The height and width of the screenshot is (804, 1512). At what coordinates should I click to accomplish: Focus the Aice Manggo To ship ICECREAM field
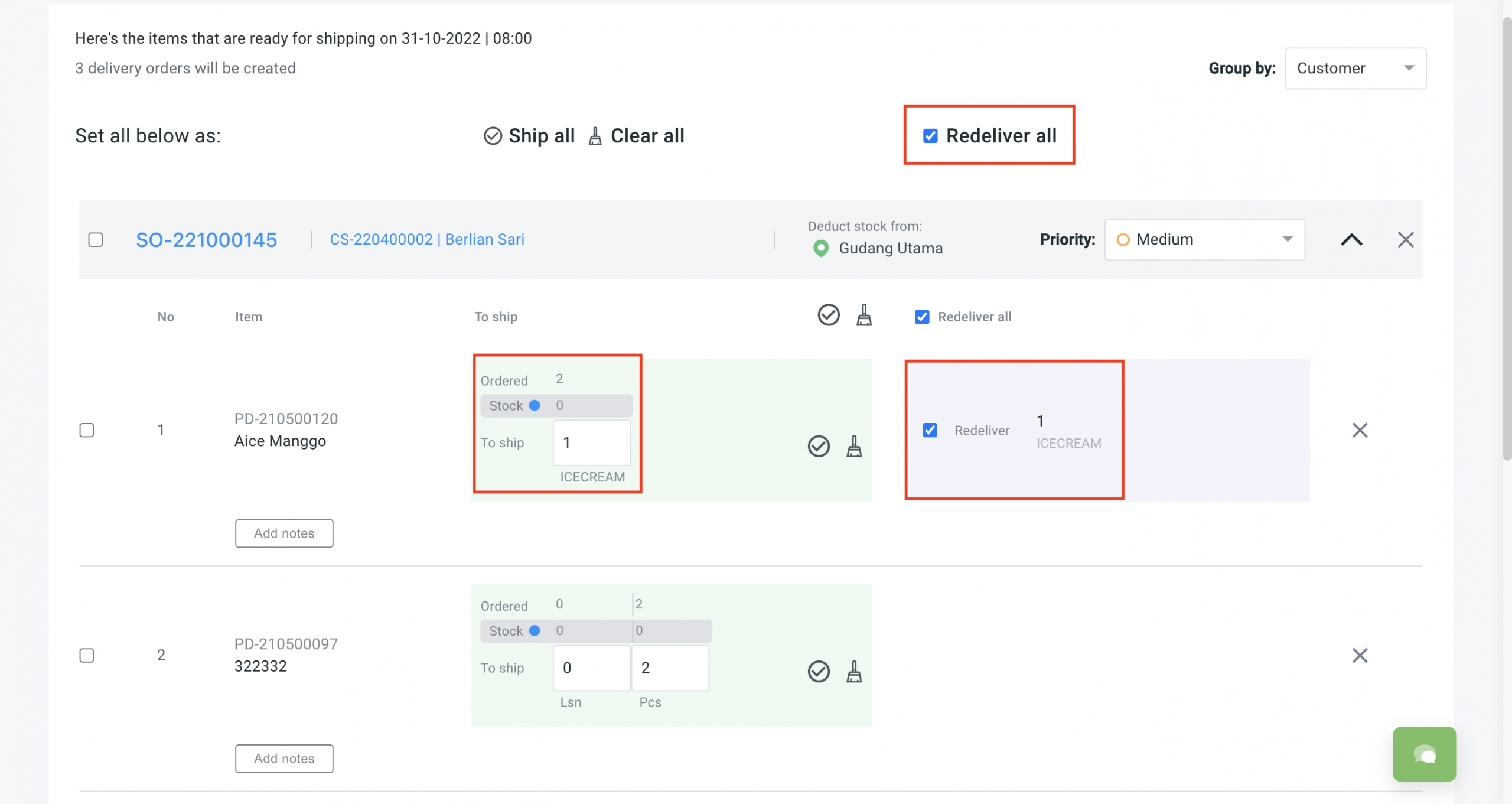[592, 442]
